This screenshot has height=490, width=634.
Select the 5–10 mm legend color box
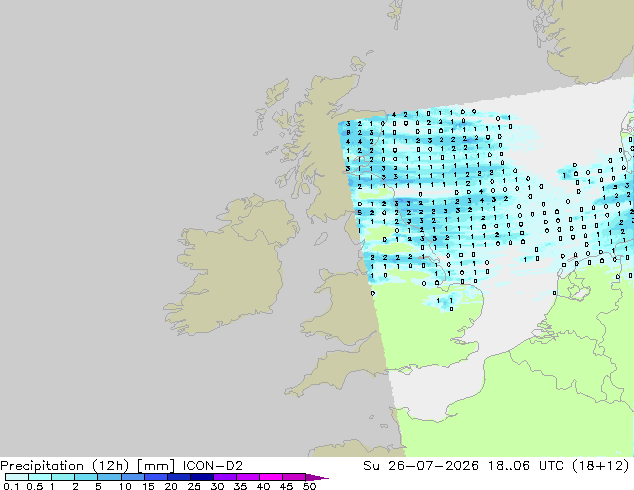[x=109, y=477]
